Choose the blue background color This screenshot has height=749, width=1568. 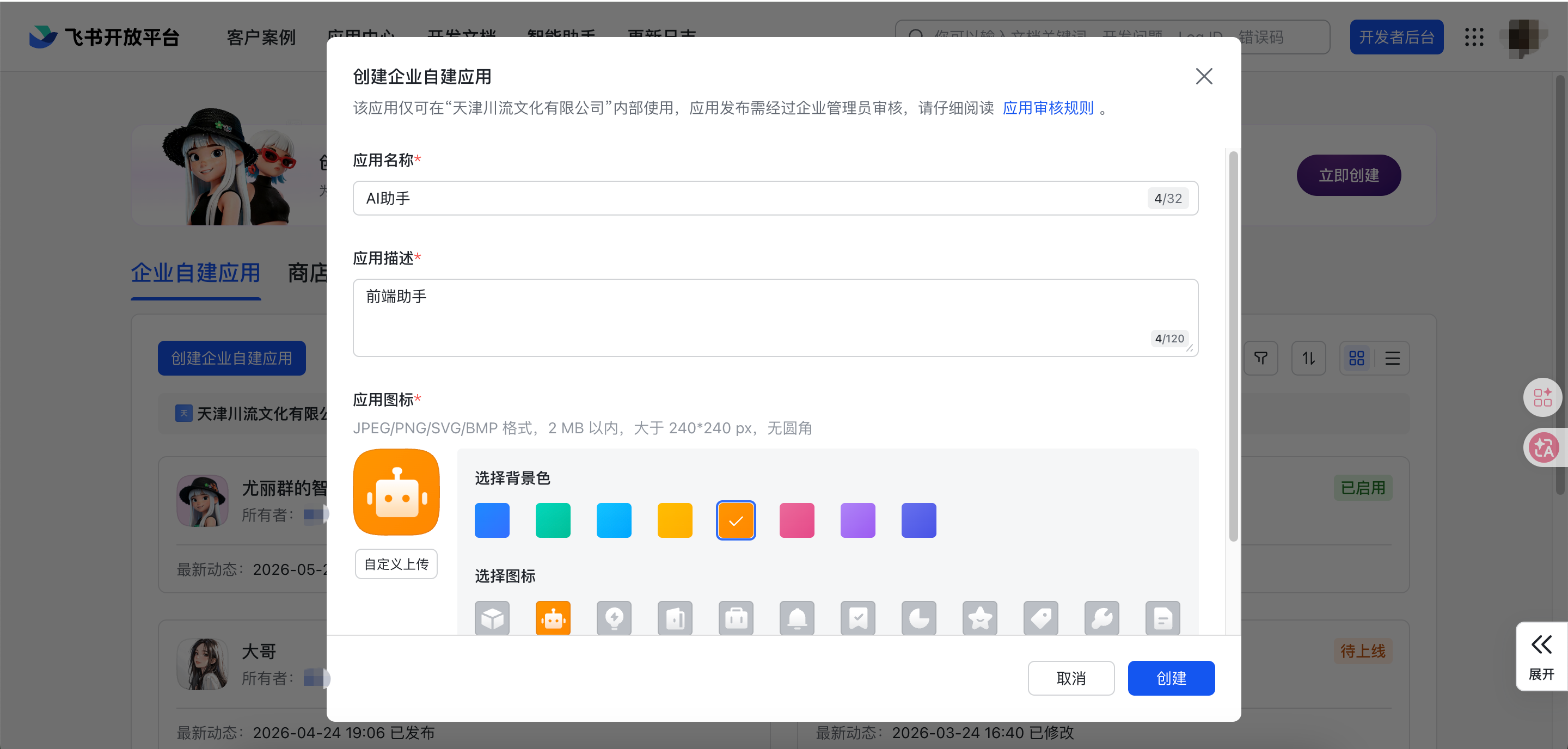(x=492, y=520)
